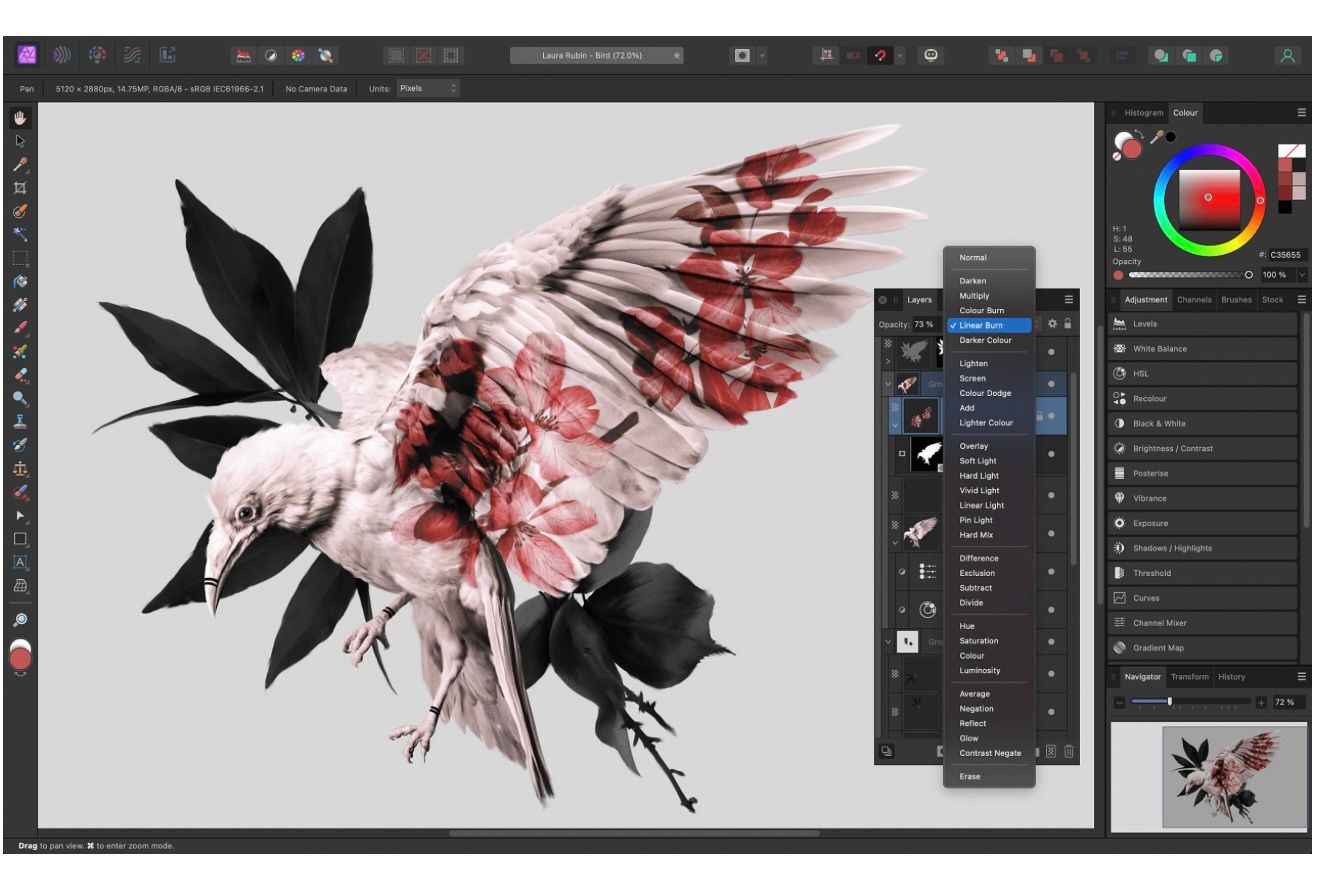Toggle visibility of the HSL adjustment layer

1051,608
